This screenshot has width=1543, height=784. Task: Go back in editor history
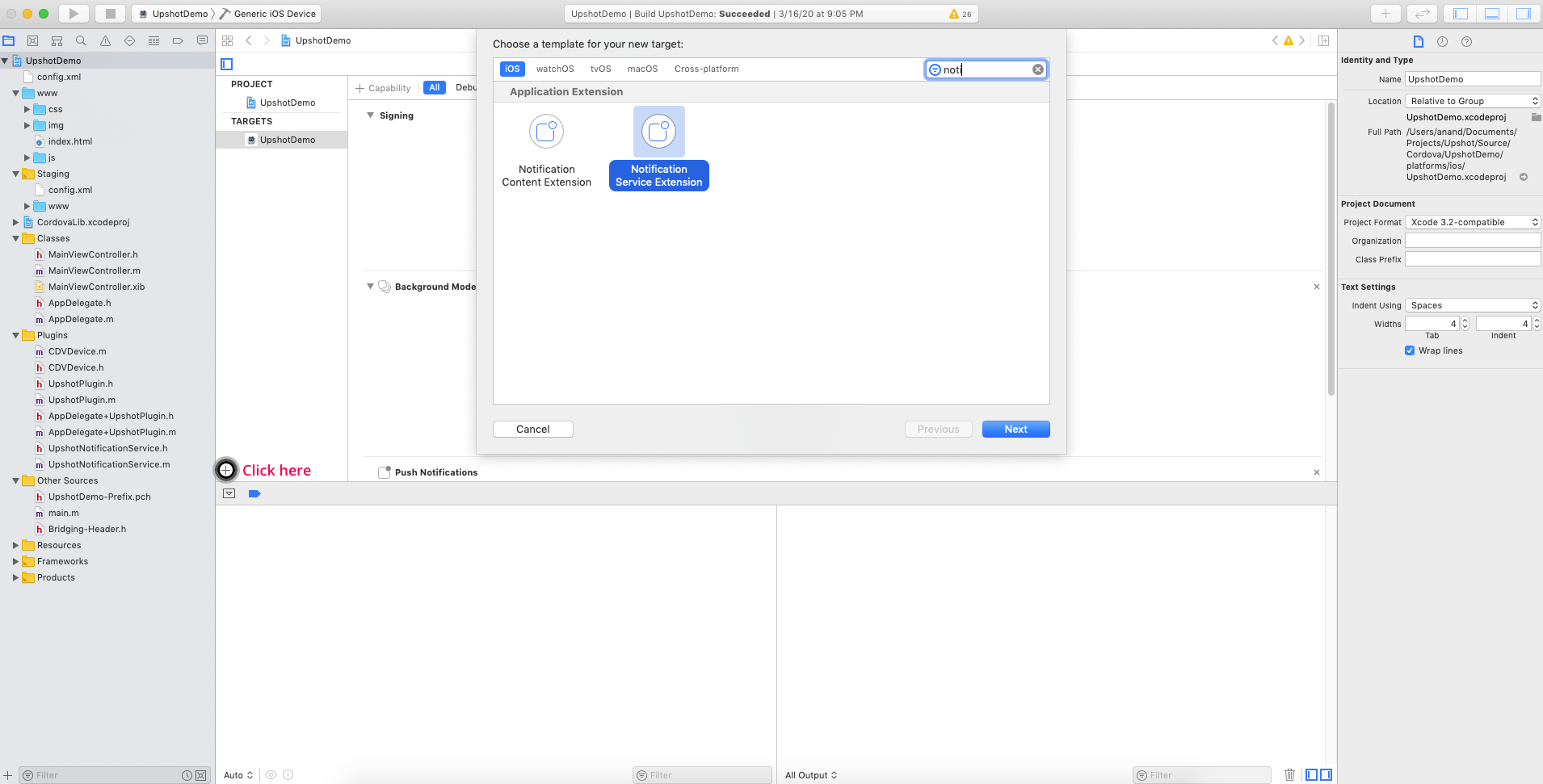pos(249,40)
